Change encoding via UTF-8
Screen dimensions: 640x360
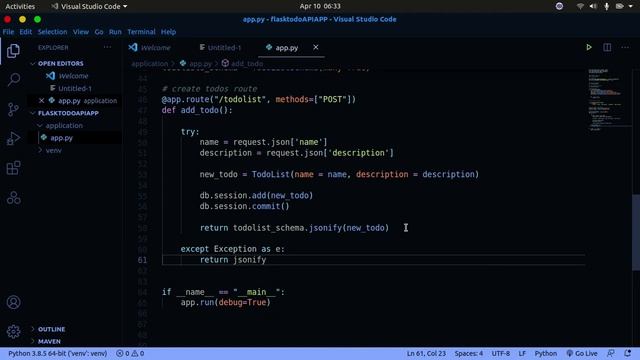click(501, 353)
